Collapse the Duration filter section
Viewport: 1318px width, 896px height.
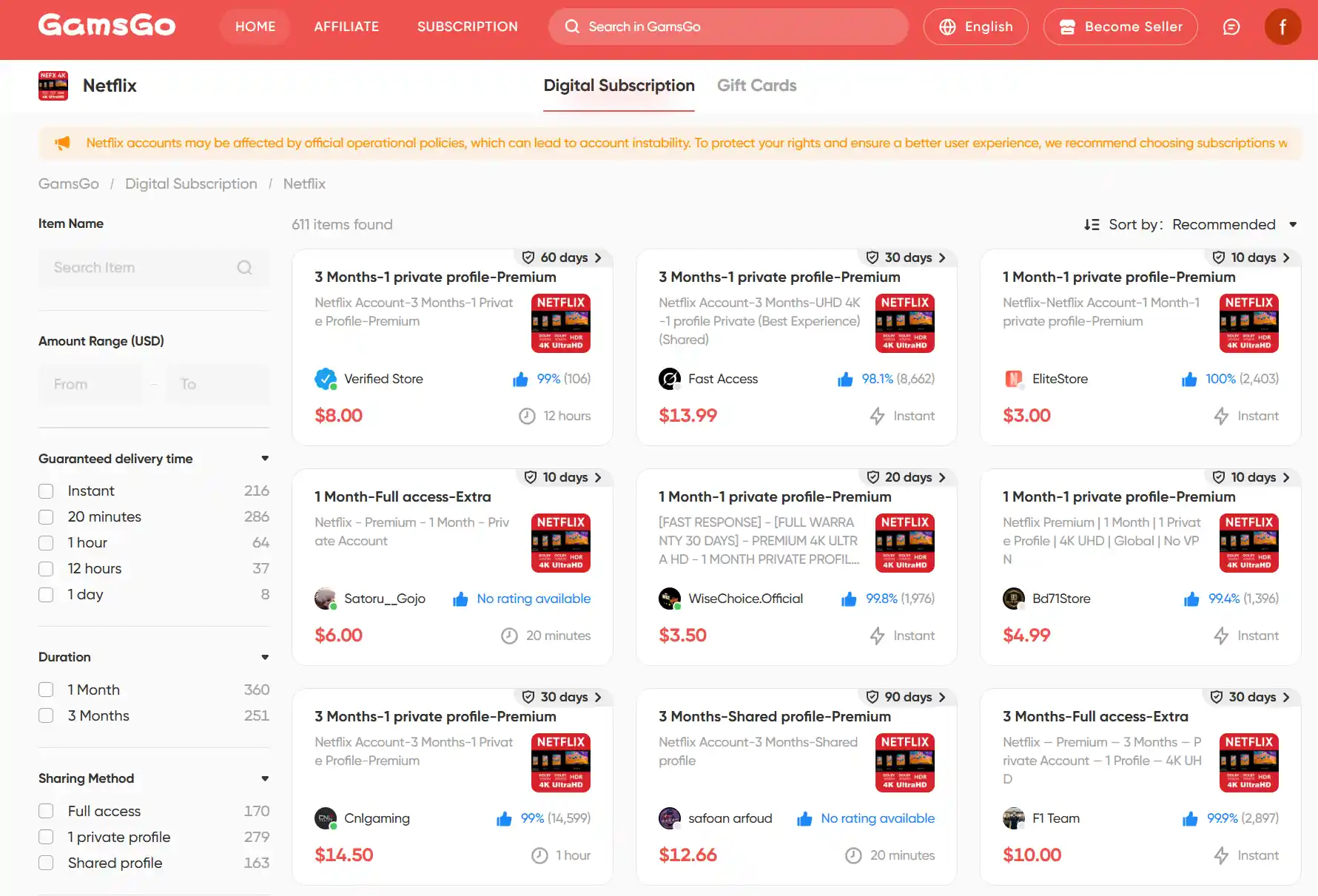pyautogui.click(x=265, y=657)
